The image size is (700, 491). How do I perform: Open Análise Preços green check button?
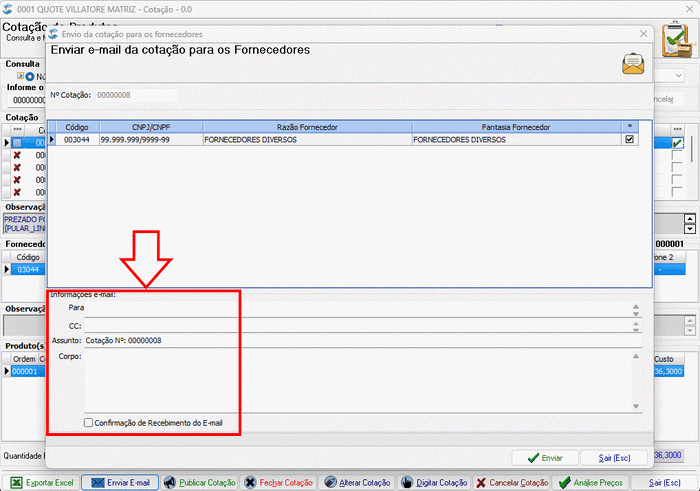point(590,483)
